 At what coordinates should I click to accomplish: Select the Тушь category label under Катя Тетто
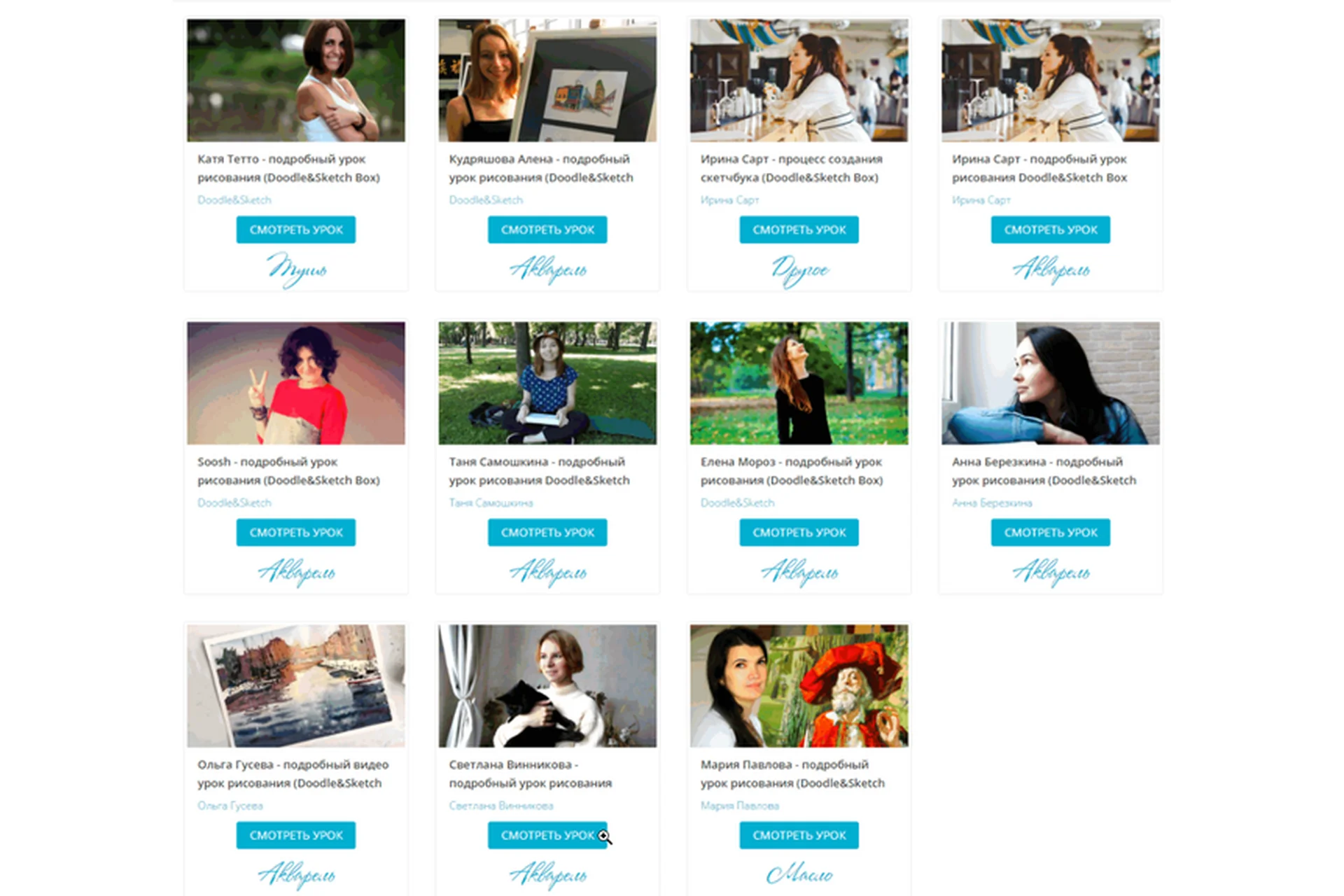pyautogui.click(x=296, y=270)
